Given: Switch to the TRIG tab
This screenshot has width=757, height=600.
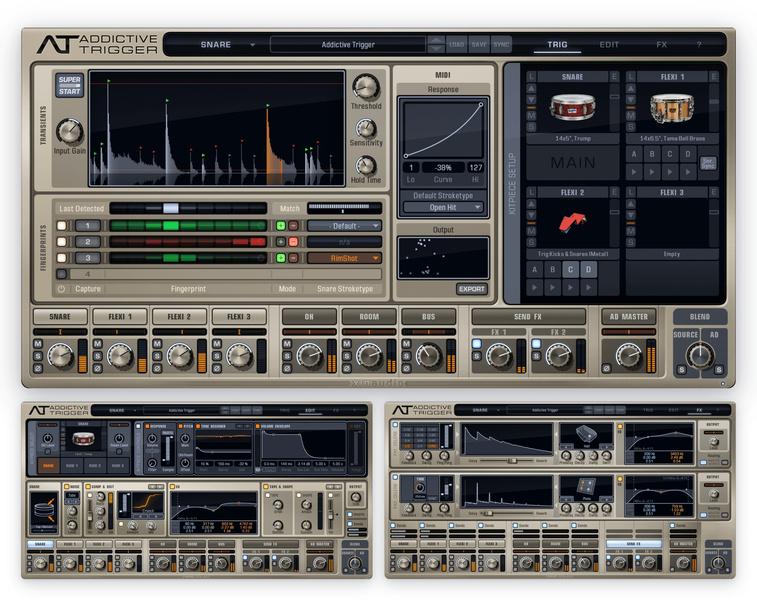Looking at the screenshot, I should [x=557, y=44].
